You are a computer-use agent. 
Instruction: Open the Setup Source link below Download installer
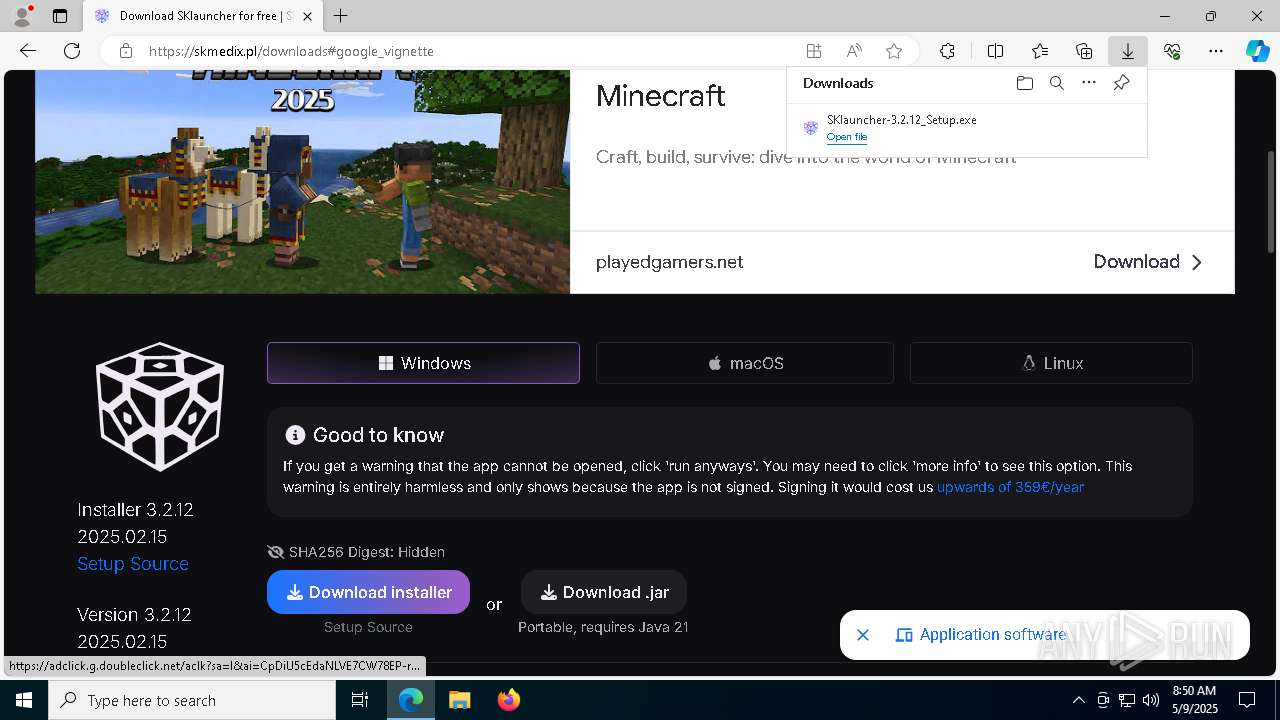368,627
